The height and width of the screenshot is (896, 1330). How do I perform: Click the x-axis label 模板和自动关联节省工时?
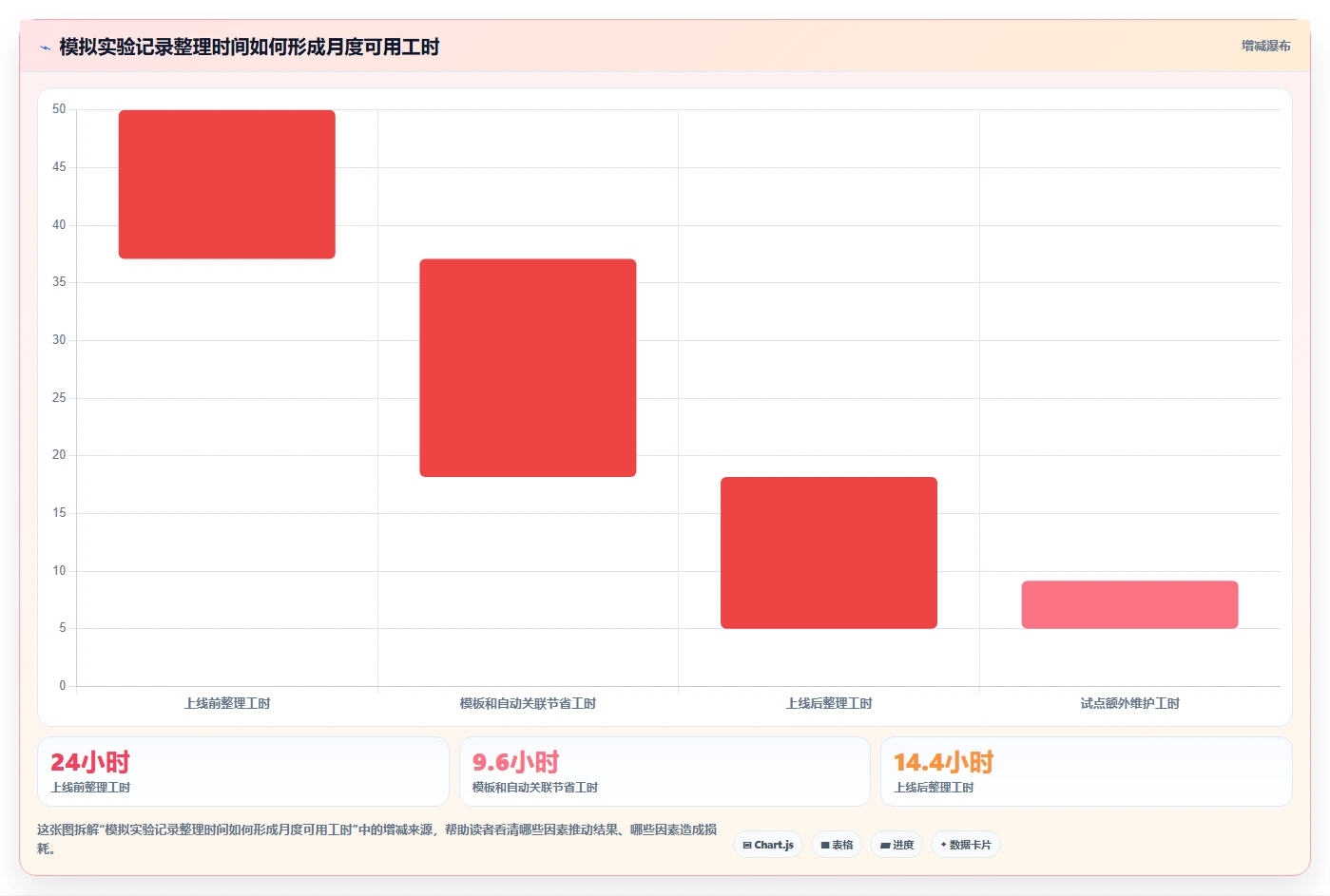528,703
